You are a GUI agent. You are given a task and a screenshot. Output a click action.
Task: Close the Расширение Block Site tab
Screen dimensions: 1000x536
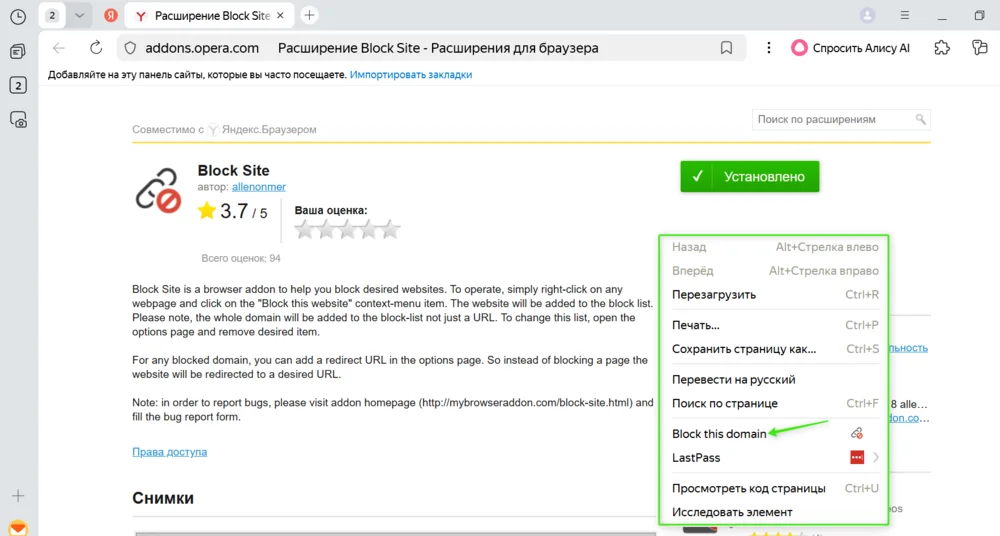point(280,15)
